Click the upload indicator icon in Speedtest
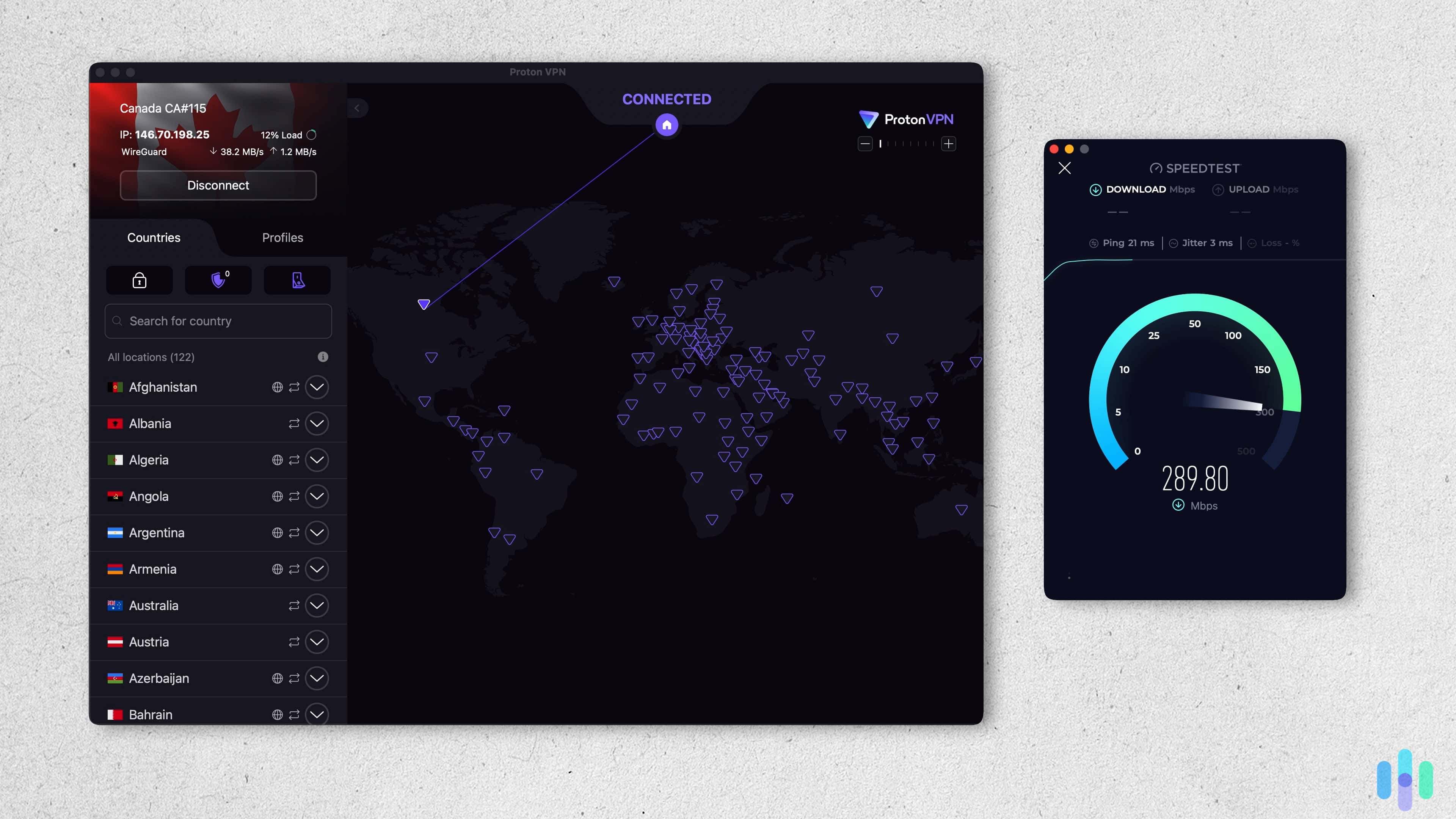 (1219, 190)
